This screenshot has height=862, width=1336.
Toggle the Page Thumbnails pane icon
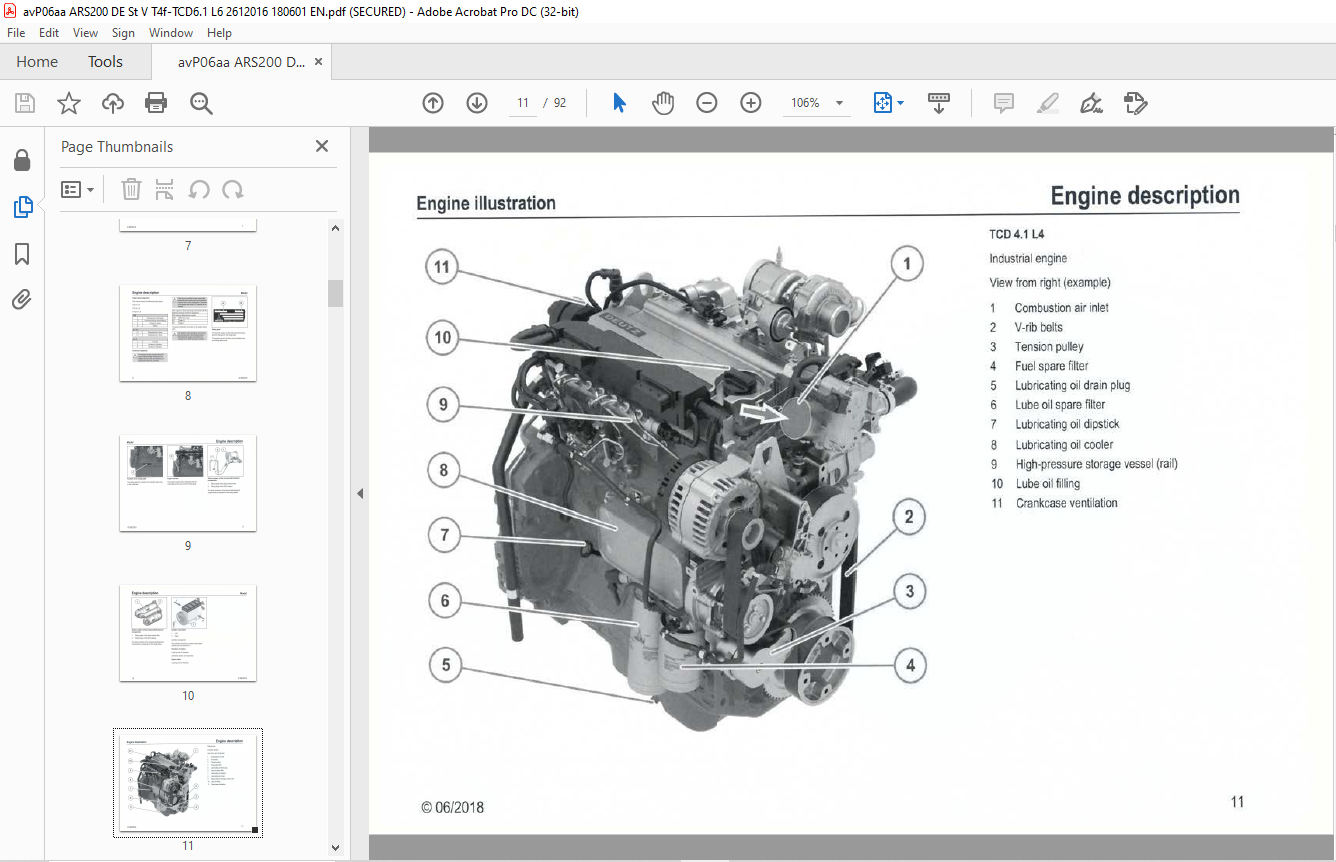pos(22,207)
